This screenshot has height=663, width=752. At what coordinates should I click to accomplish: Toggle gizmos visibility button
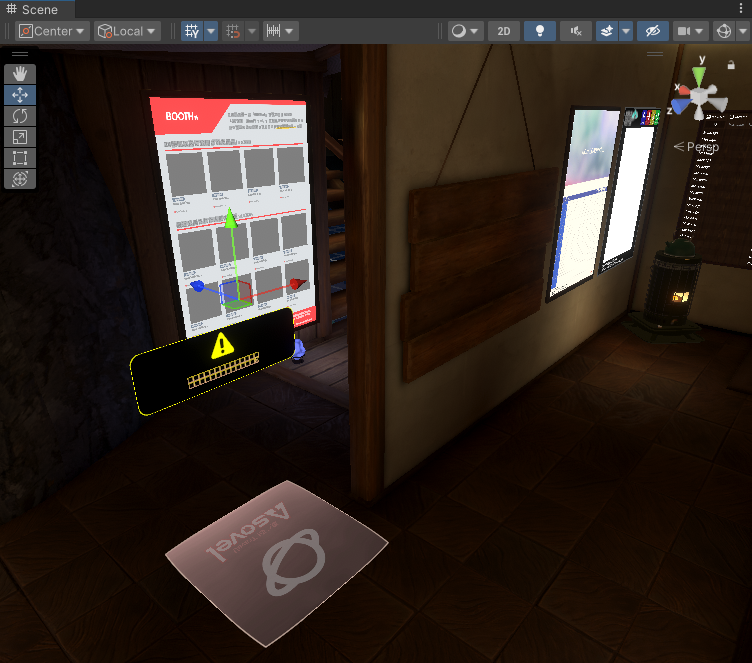tap(724, 31)
